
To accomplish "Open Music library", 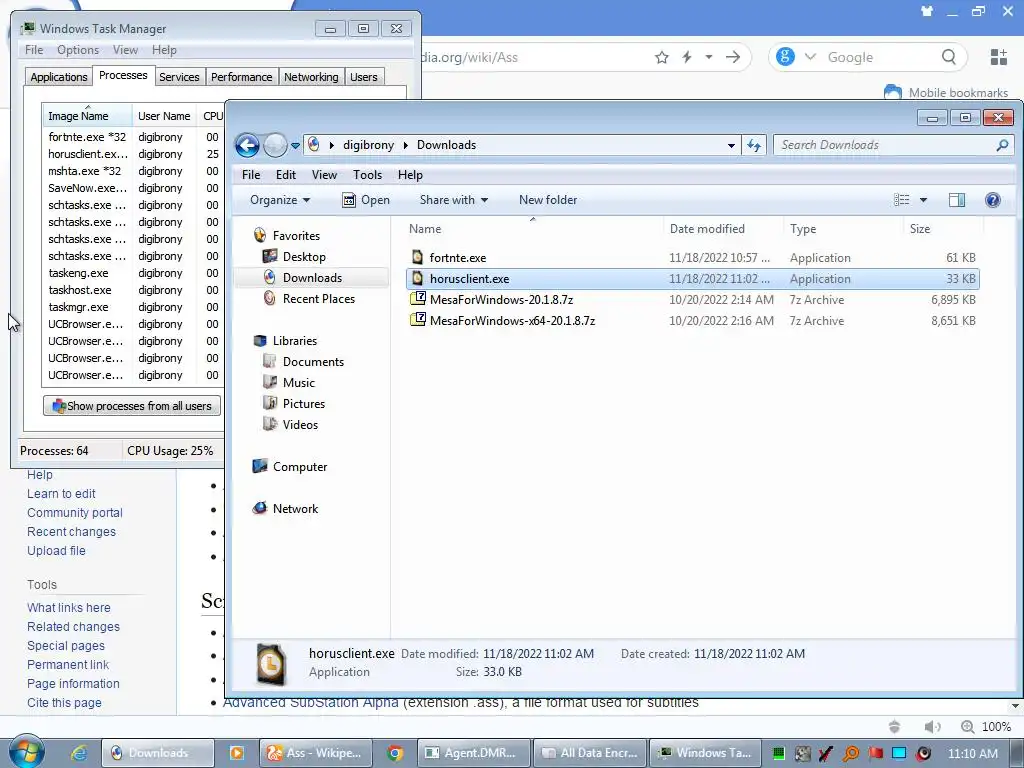I will [x=298, y=383].
